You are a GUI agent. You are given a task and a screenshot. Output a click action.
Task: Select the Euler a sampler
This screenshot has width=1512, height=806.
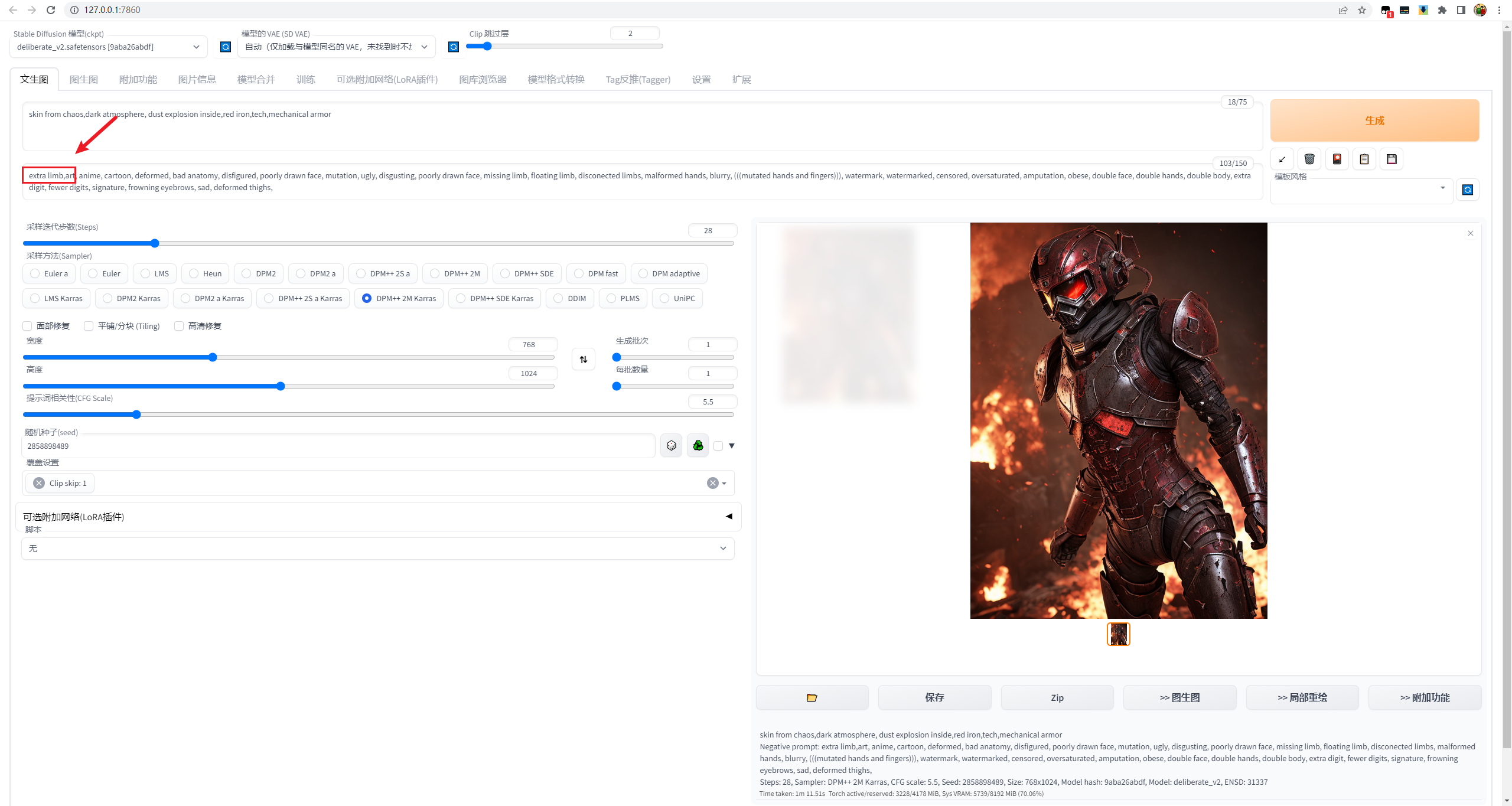pyautogui.click(x=35, y=273)
